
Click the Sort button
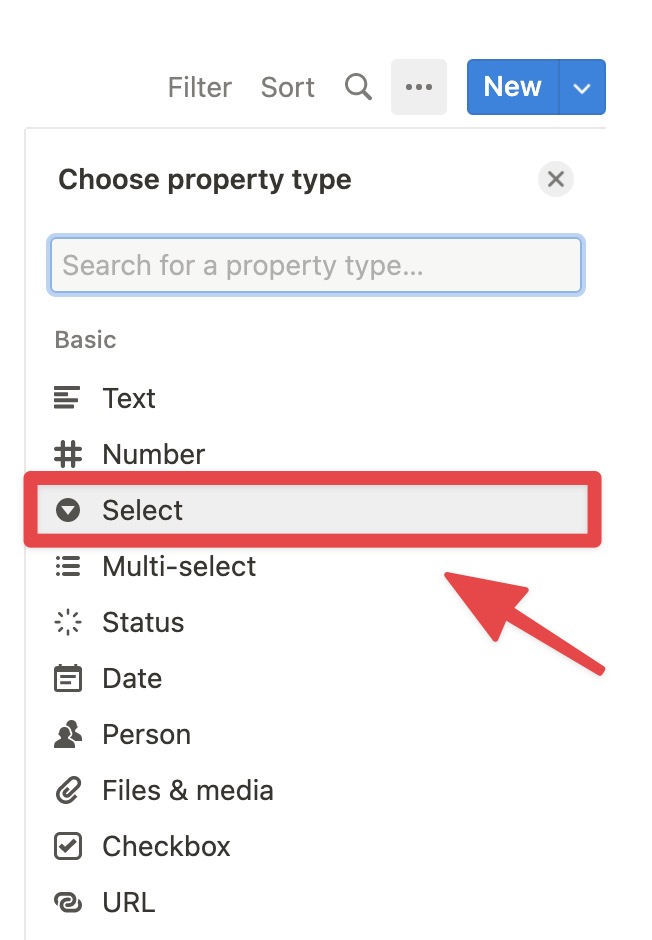(x=288, y=87)
